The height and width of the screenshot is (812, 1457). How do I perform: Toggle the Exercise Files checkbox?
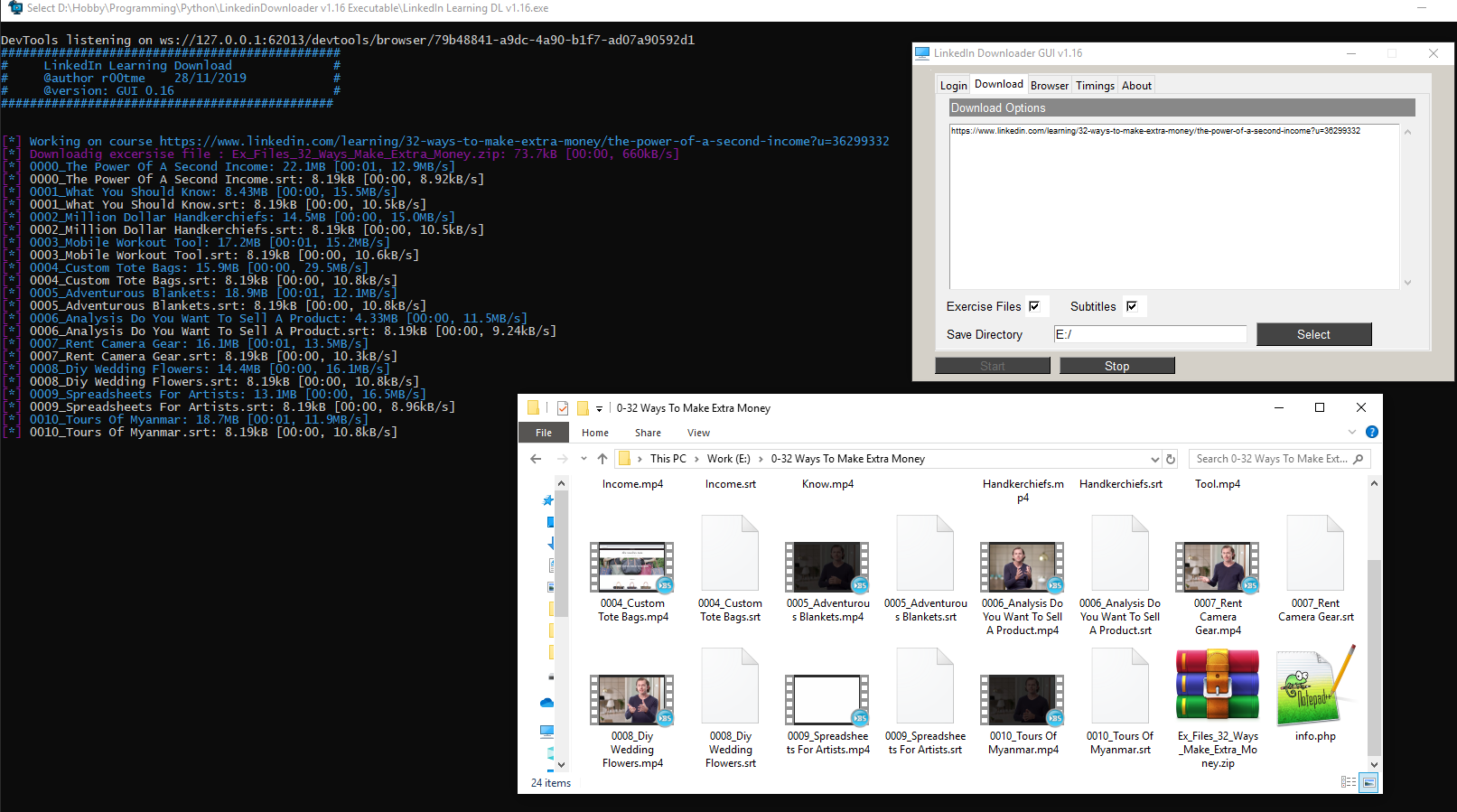coord(1034,306)
